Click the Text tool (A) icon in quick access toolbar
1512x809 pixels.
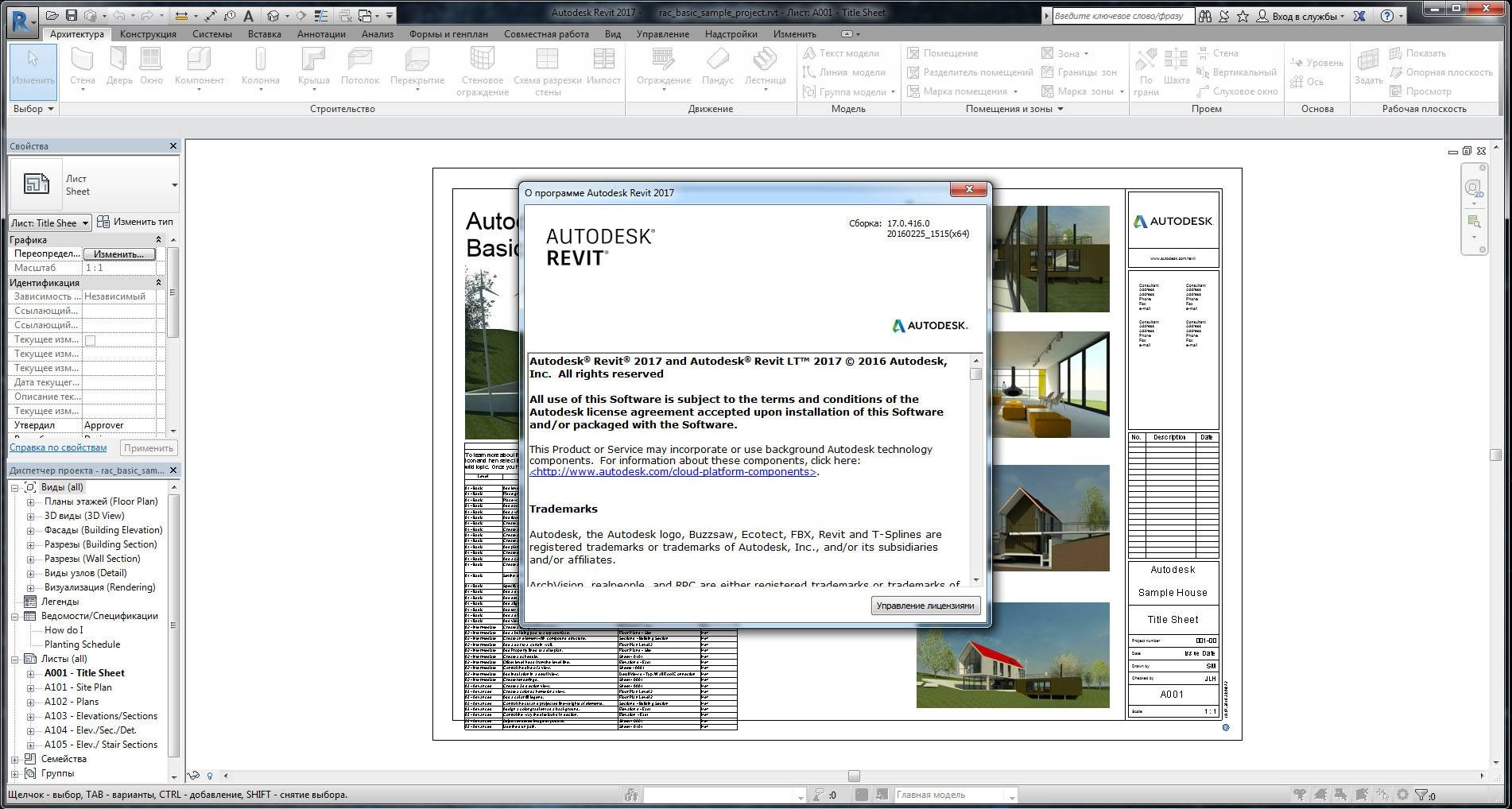point(248,15)
